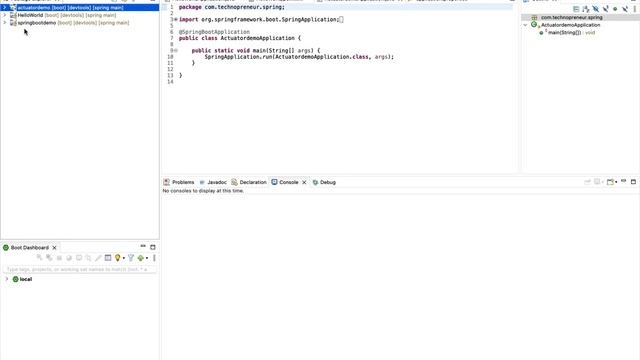
Task: Toggle alphabetical sort in Outline
Action: (x=586, y=9)
